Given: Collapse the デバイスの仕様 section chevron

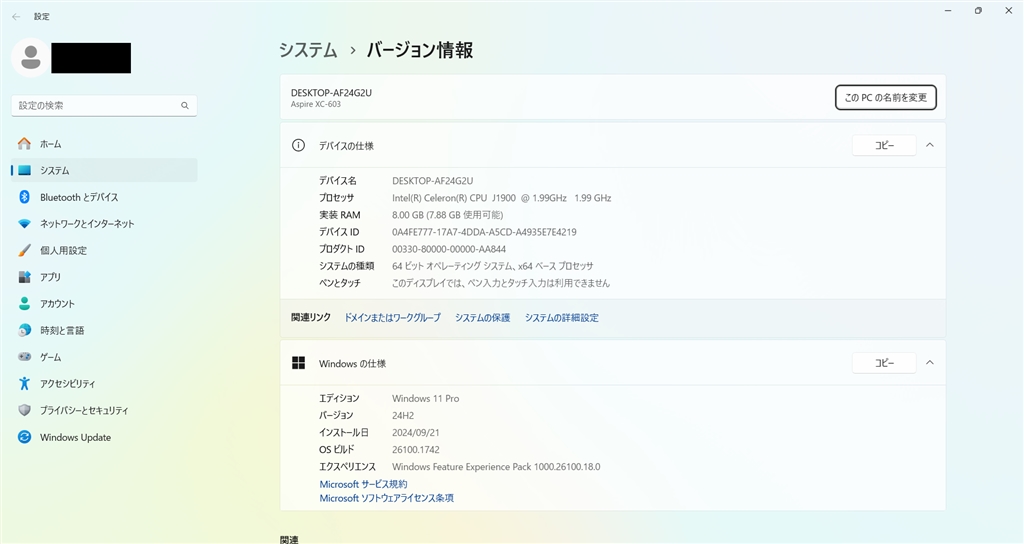Looking at the screenshot, I should (x=930, y=145).
